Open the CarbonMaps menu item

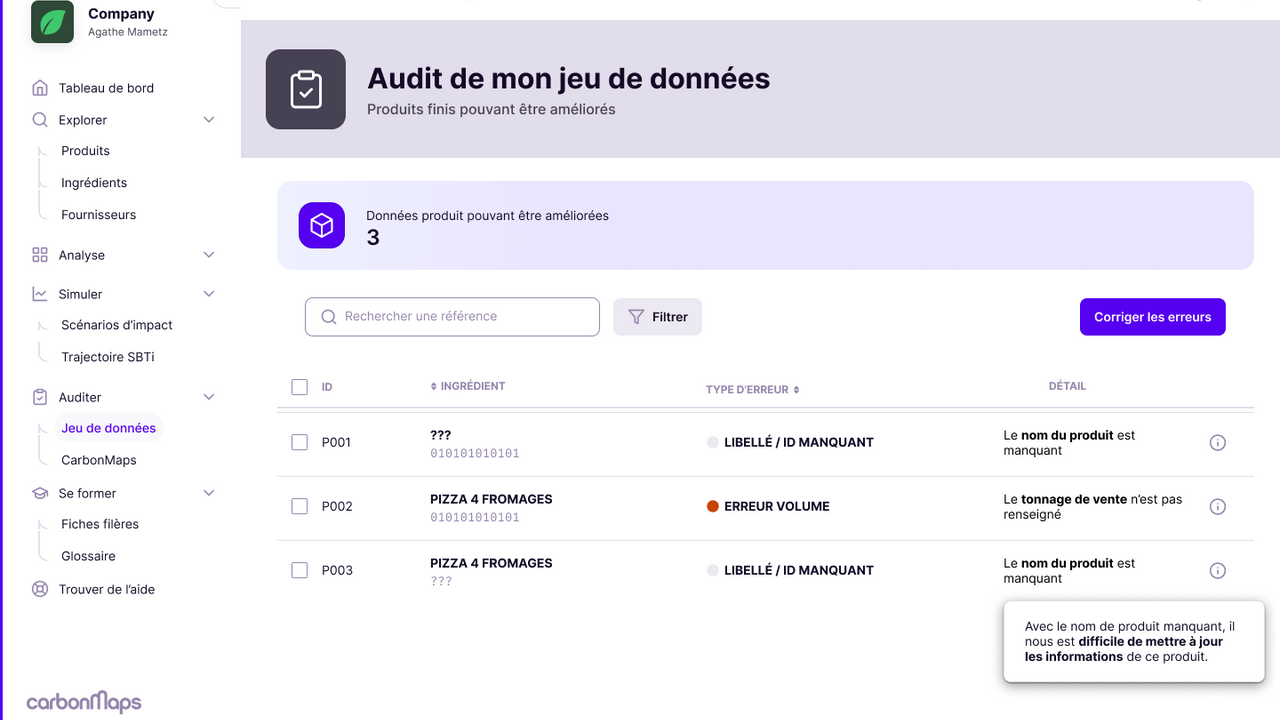click(98, 460)
